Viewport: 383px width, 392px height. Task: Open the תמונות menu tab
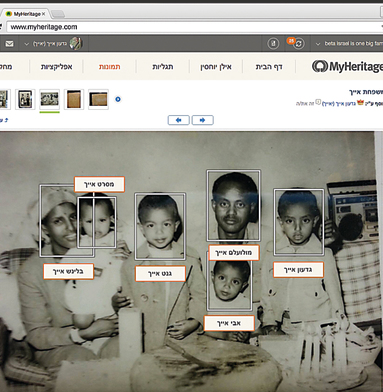pyautogui.click(x=110, y=67)
